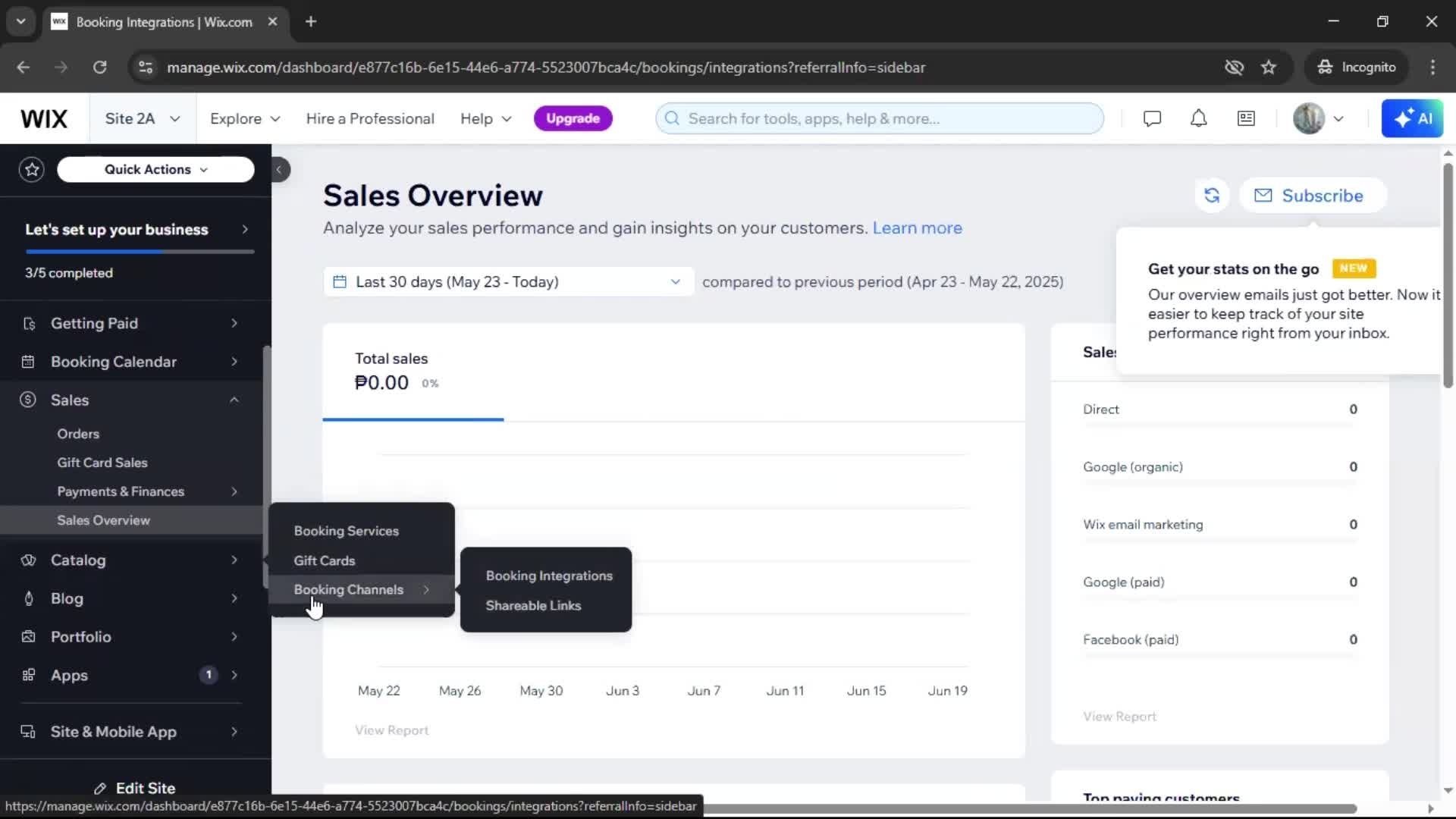Expand the Booking Channels submenu arrow

pos(426,589)
